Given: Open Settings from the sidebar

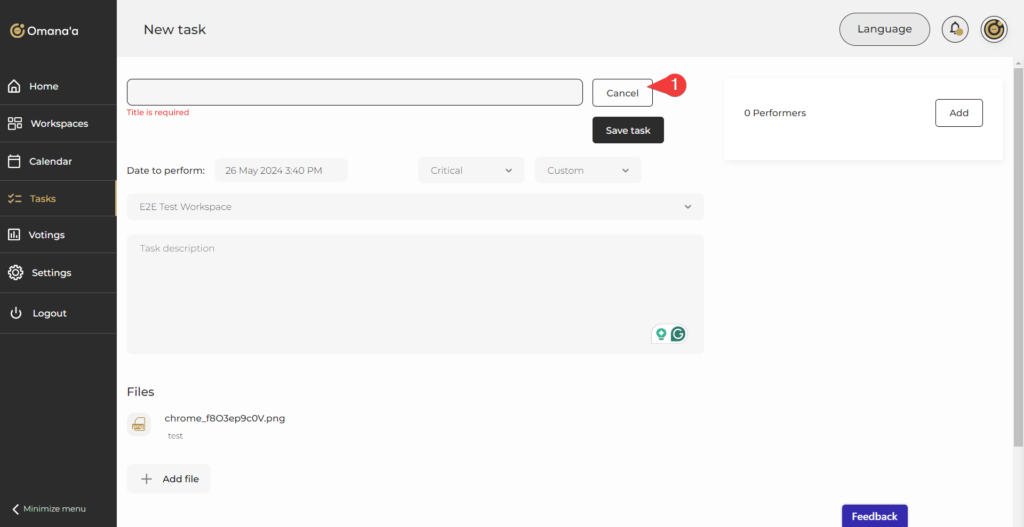Looking at the screenshot, I should coord(51,273).
